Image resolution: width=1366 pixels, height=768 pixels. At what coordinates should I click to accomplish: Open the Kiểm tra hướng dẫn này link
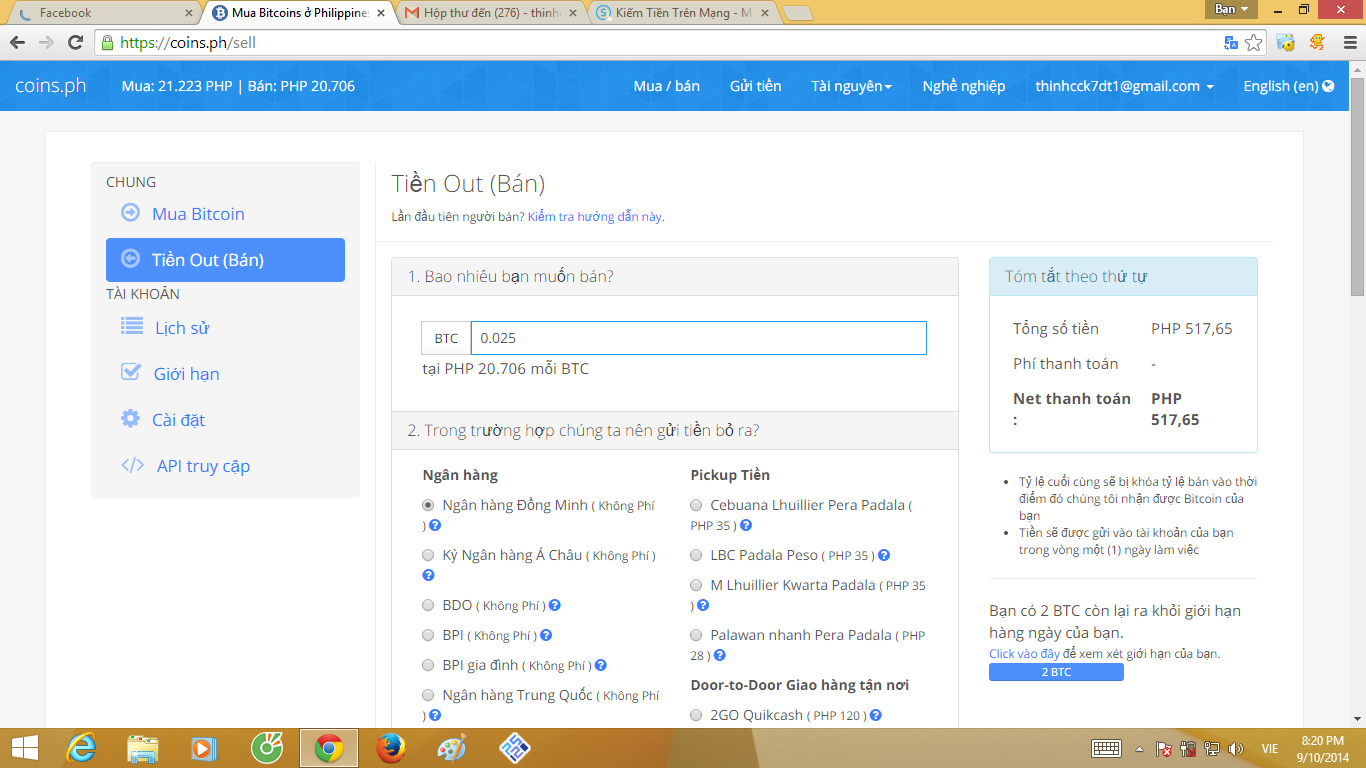[x=595, y=217]
